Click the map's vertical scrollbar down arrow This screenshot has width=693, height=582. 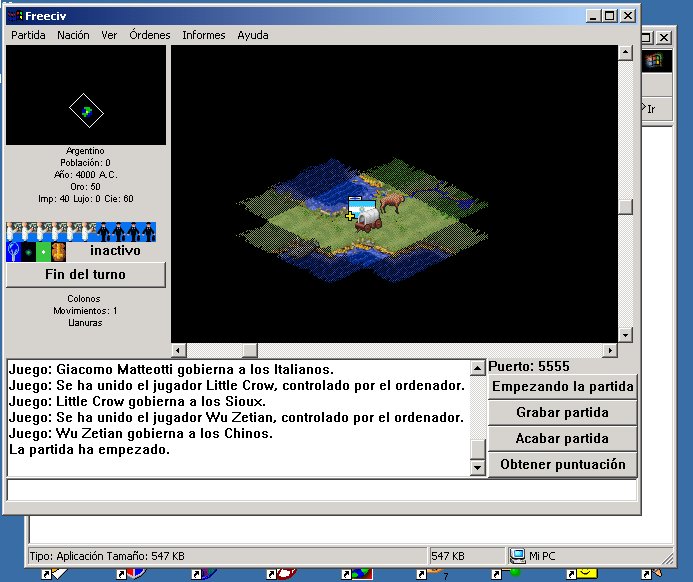pos(625,335)
